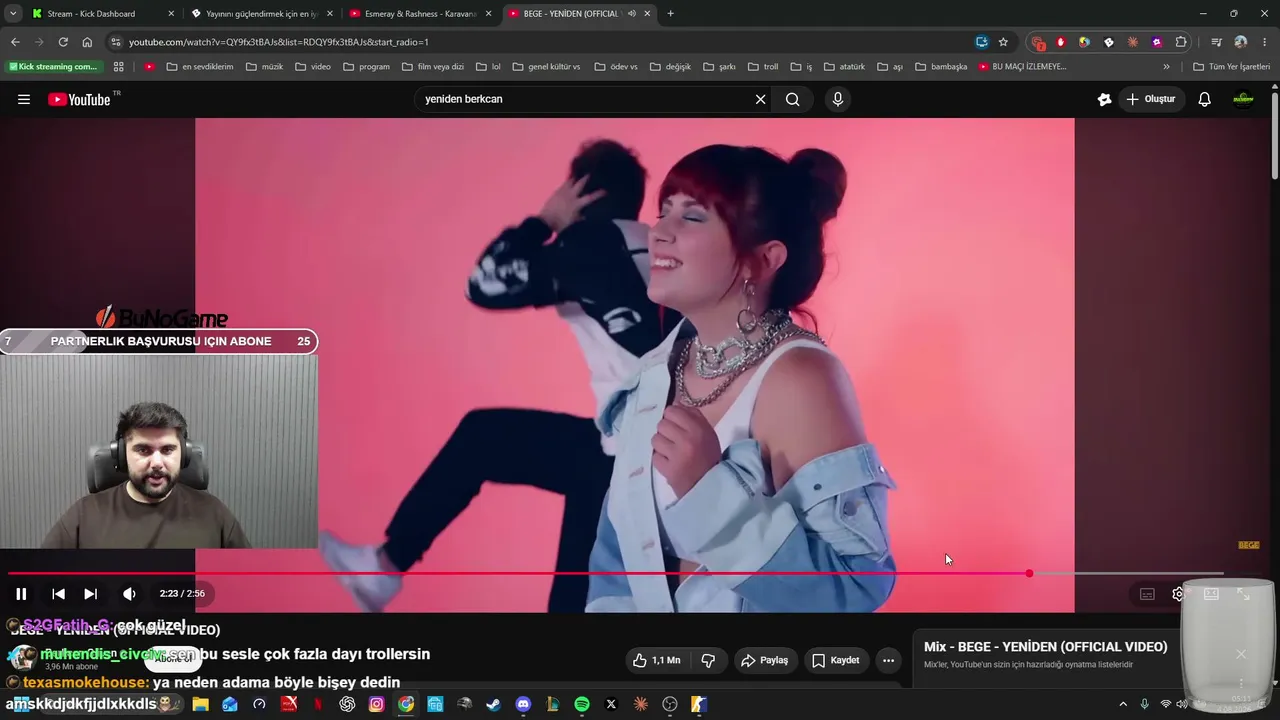The height and width of the screenshot is (720, 1280).
Task: Open the 'genel kültür vs' bookmarks folder
Action: (546, 67)
